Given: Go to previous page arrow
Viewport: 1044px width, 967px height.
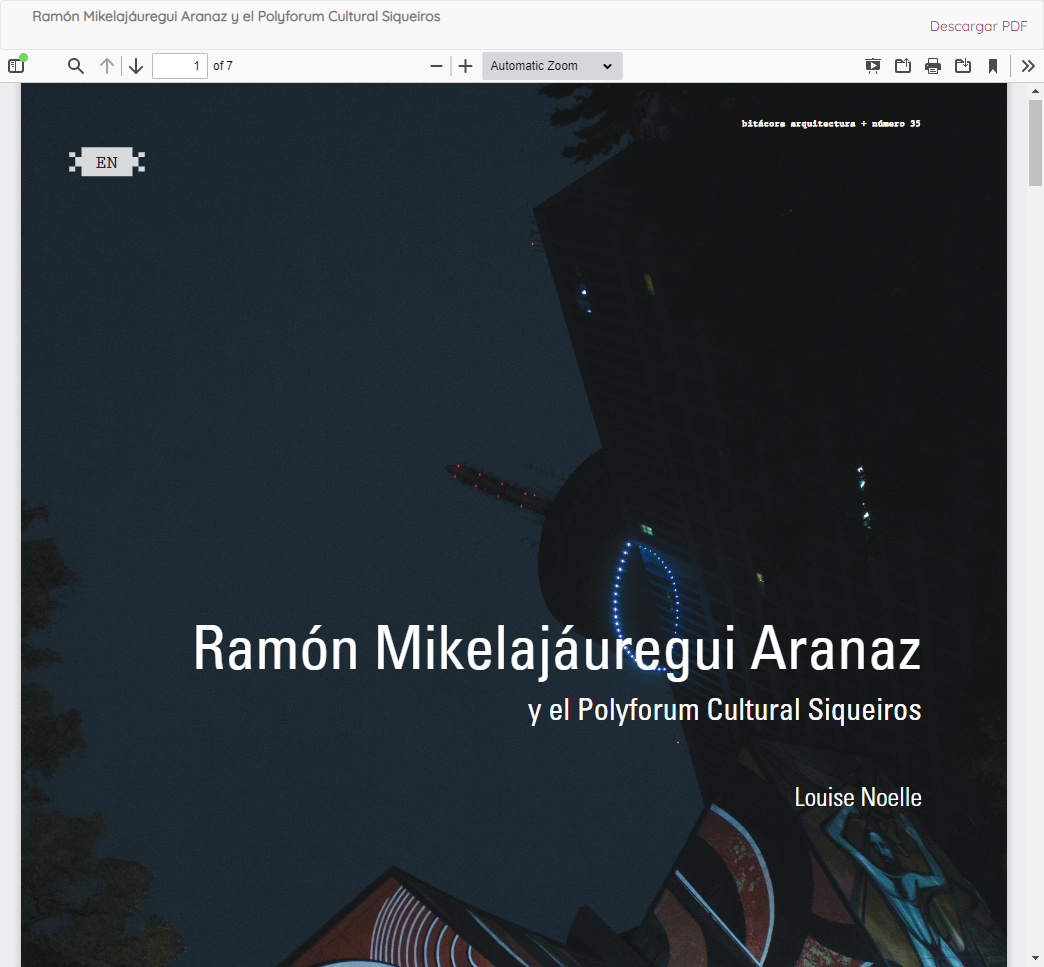Looking at the screenshot, I should (x=107, y=66).
